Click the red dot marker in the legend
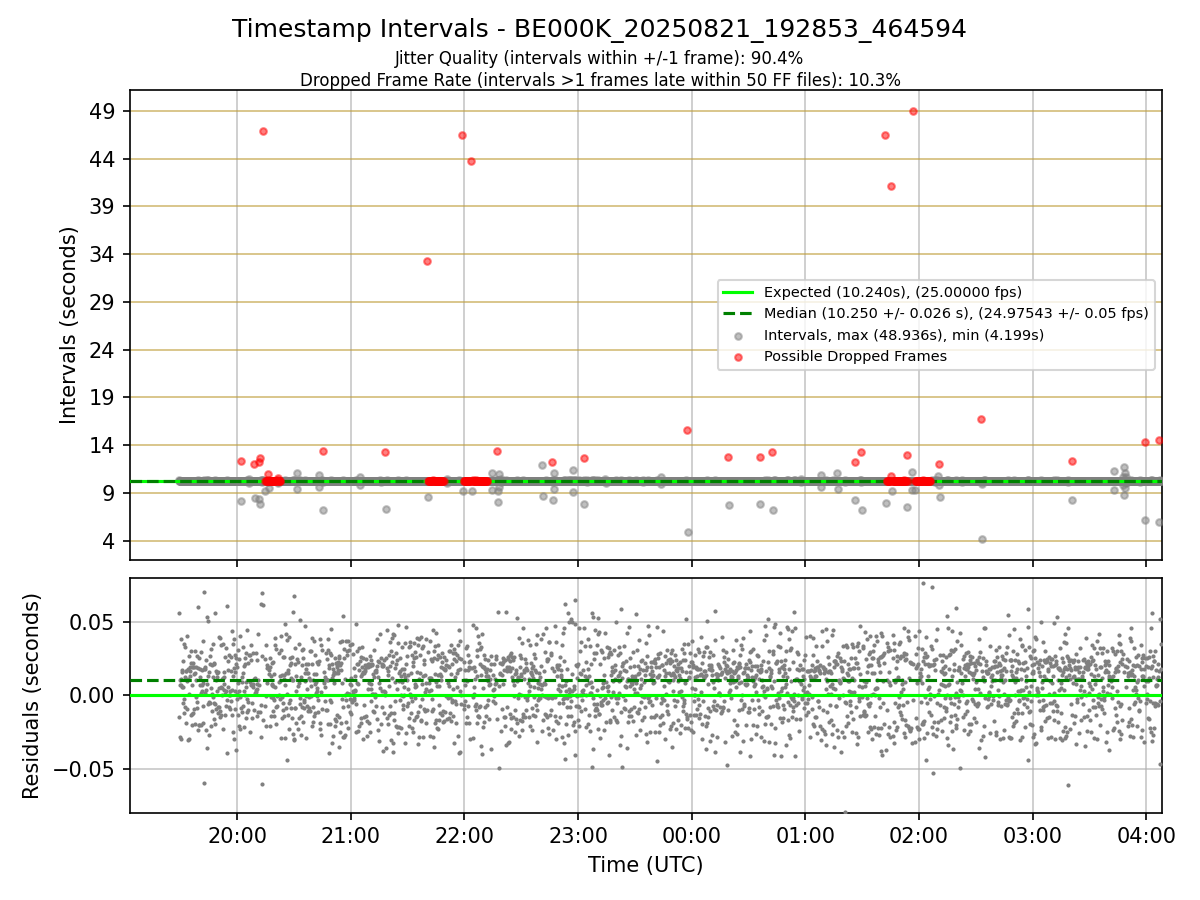Screen dimensions: 1200x900 pyautogui.click(x=738, y=356)
